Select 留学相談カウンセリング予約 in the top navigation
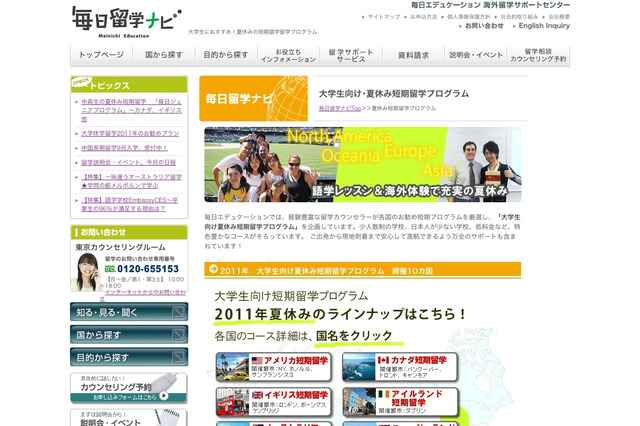Screen dimensions: 640x426 point(538,55)
